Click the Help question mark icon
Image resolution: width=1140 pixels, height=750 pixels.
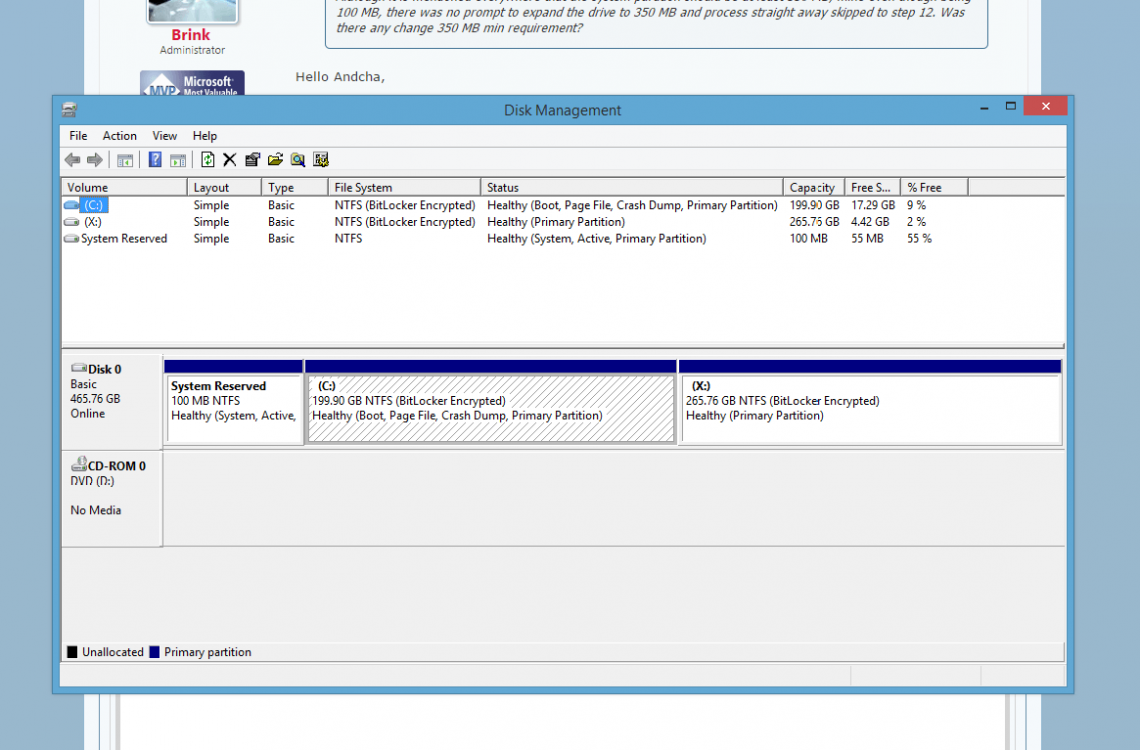155,160
